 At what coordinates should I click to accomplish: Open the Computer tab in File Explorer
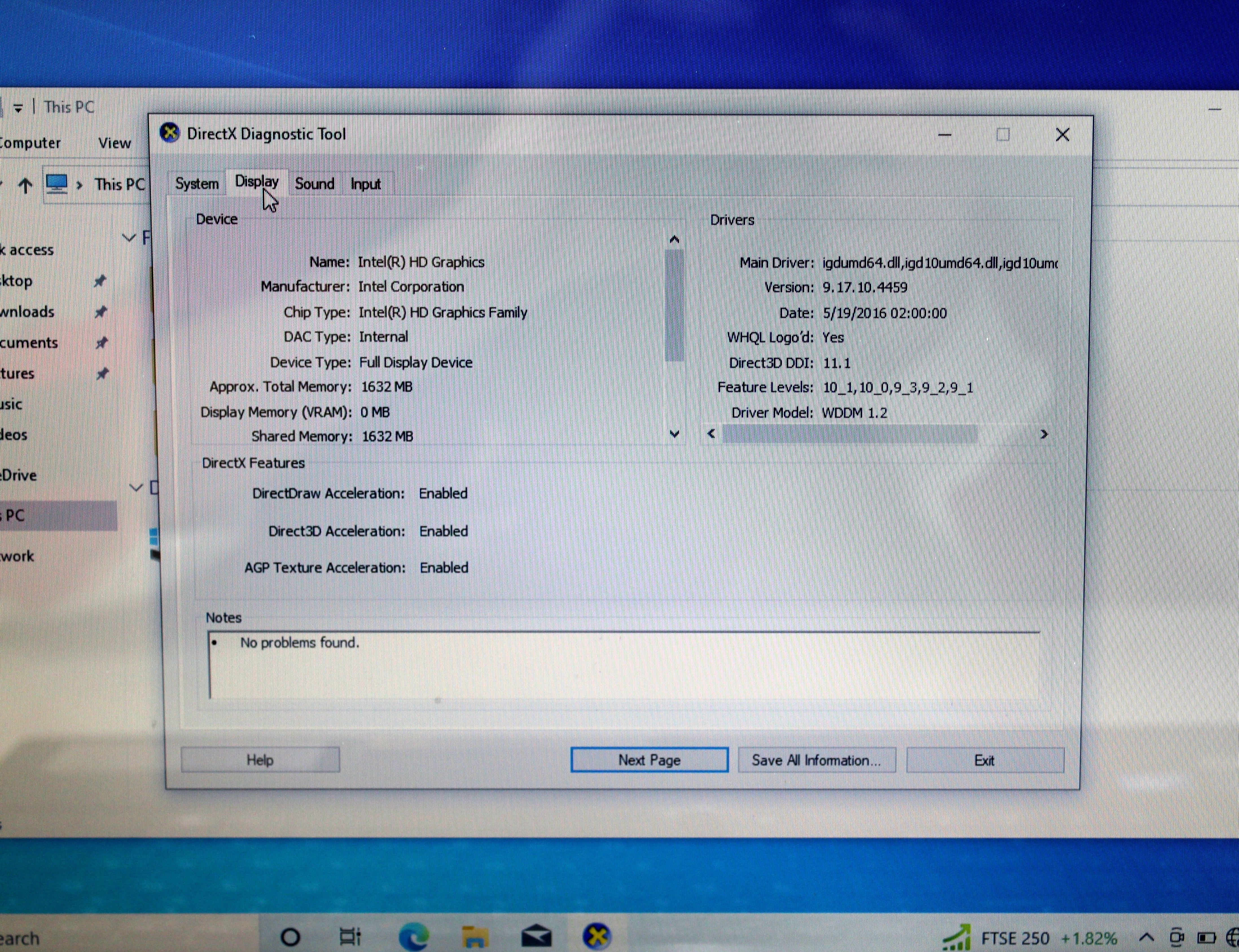30,143
